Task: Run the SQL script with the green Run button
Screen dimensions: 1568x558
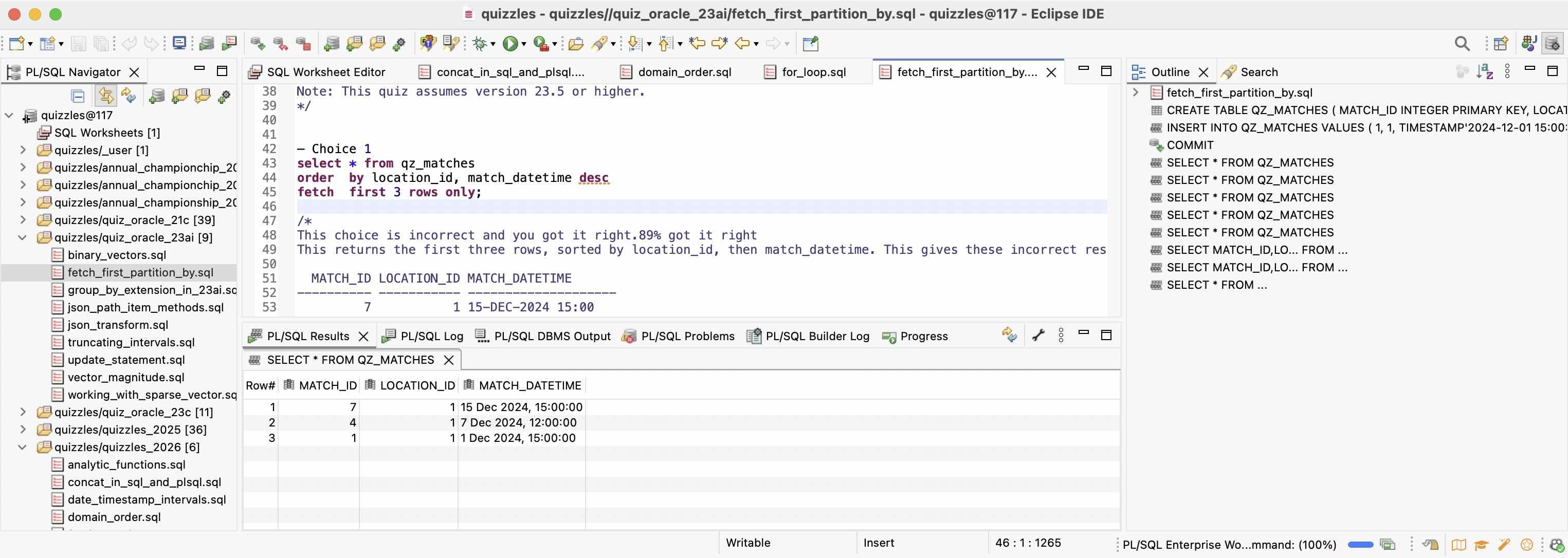Action: pos(512,43)
